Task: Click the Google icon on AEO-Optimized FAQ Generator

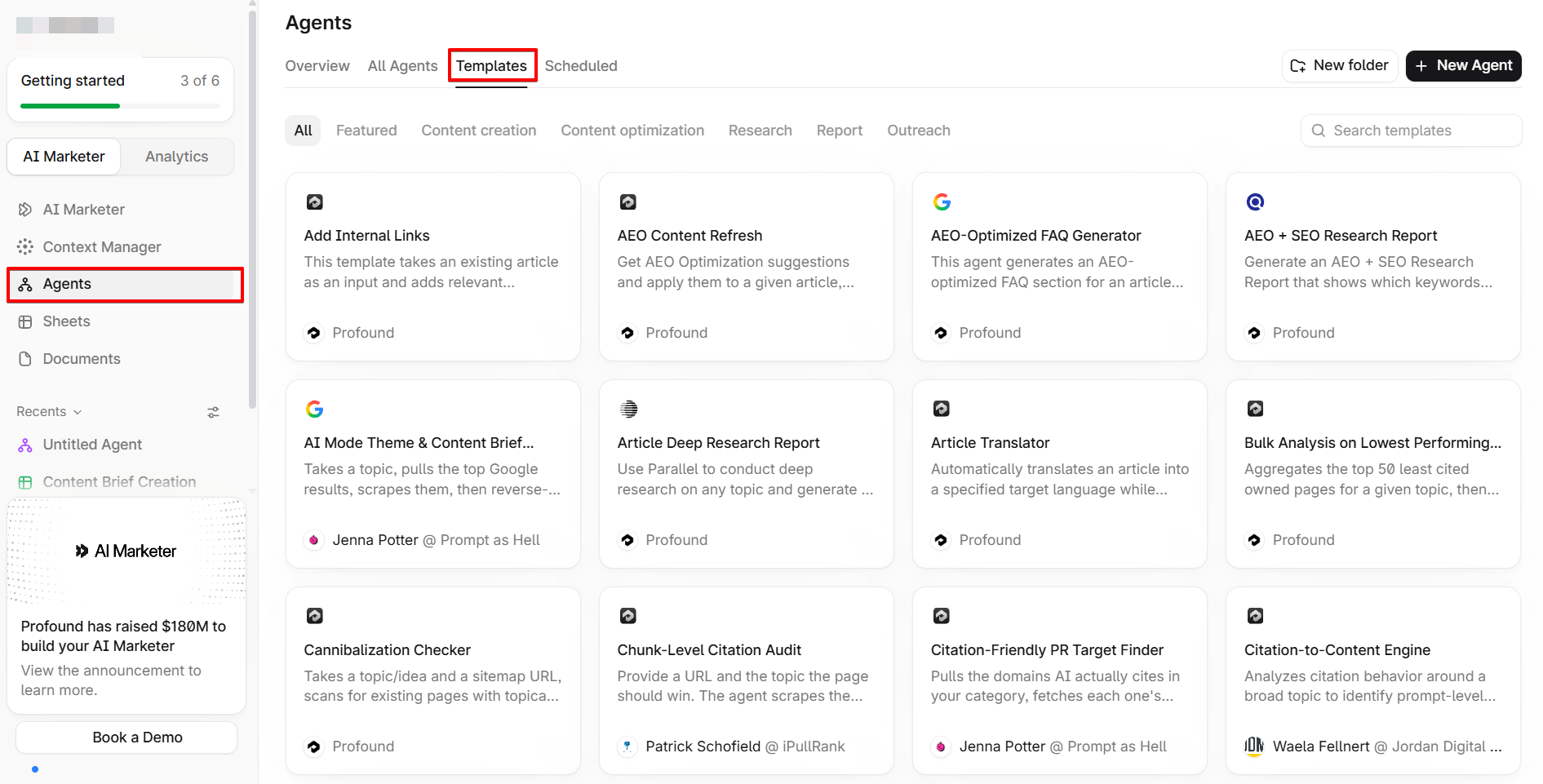Action: 942,202
